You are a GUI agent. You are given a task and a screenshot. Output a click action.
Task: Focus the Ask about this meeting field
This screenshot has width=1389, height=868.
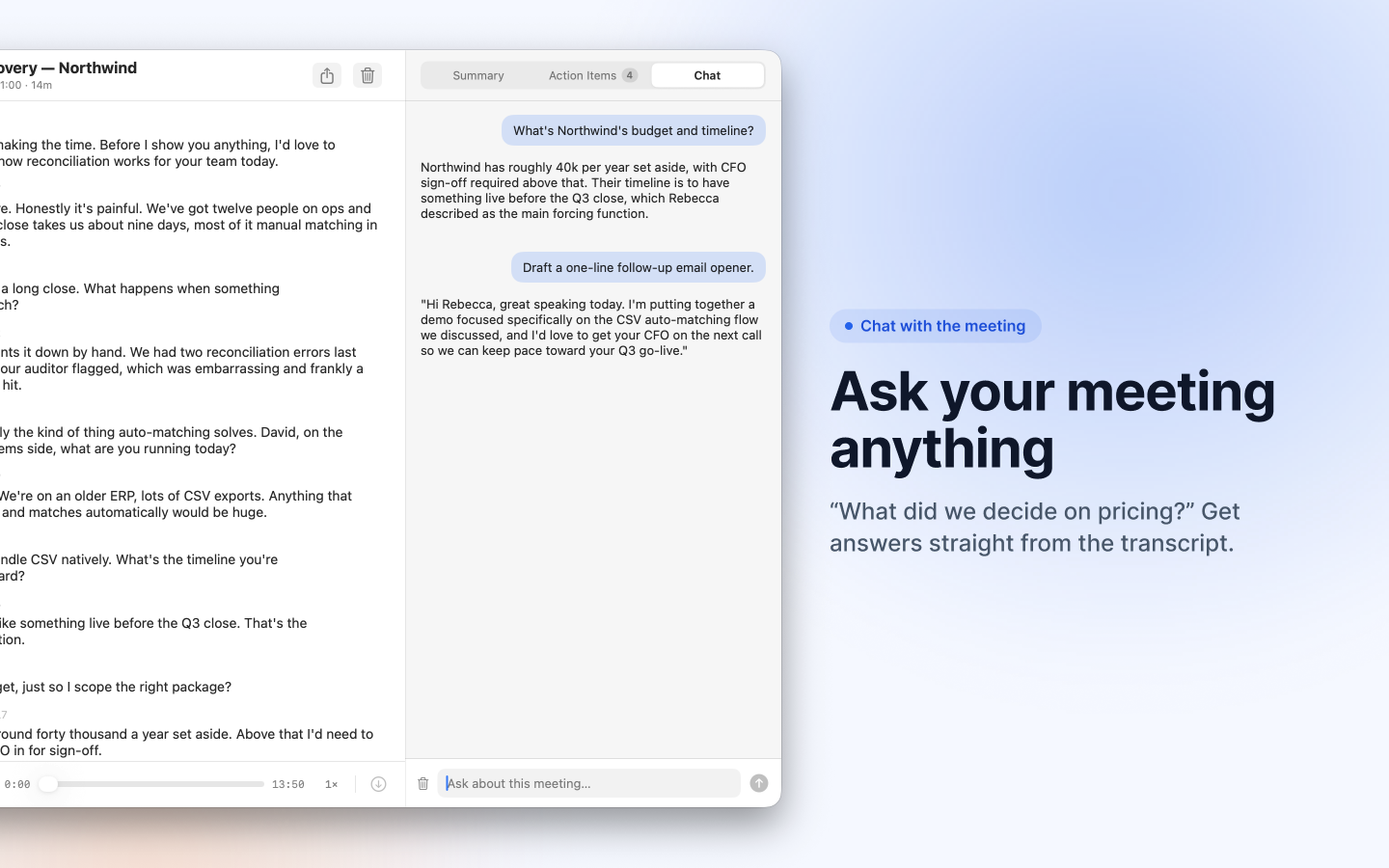pos(588,783)
